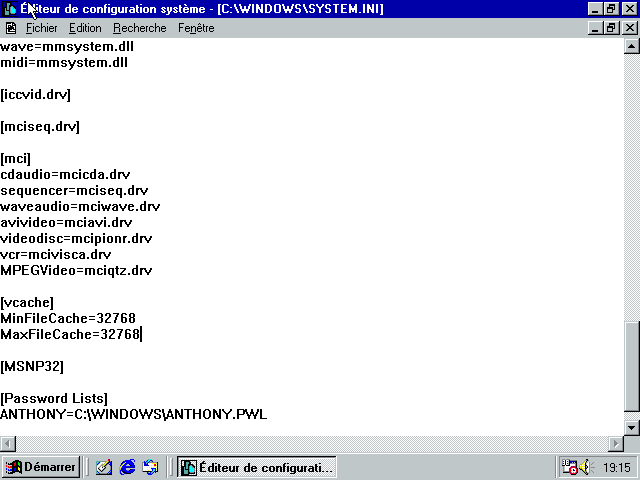
Task: Click the [iccvid.drv] section header
Action: coord(36,95)
